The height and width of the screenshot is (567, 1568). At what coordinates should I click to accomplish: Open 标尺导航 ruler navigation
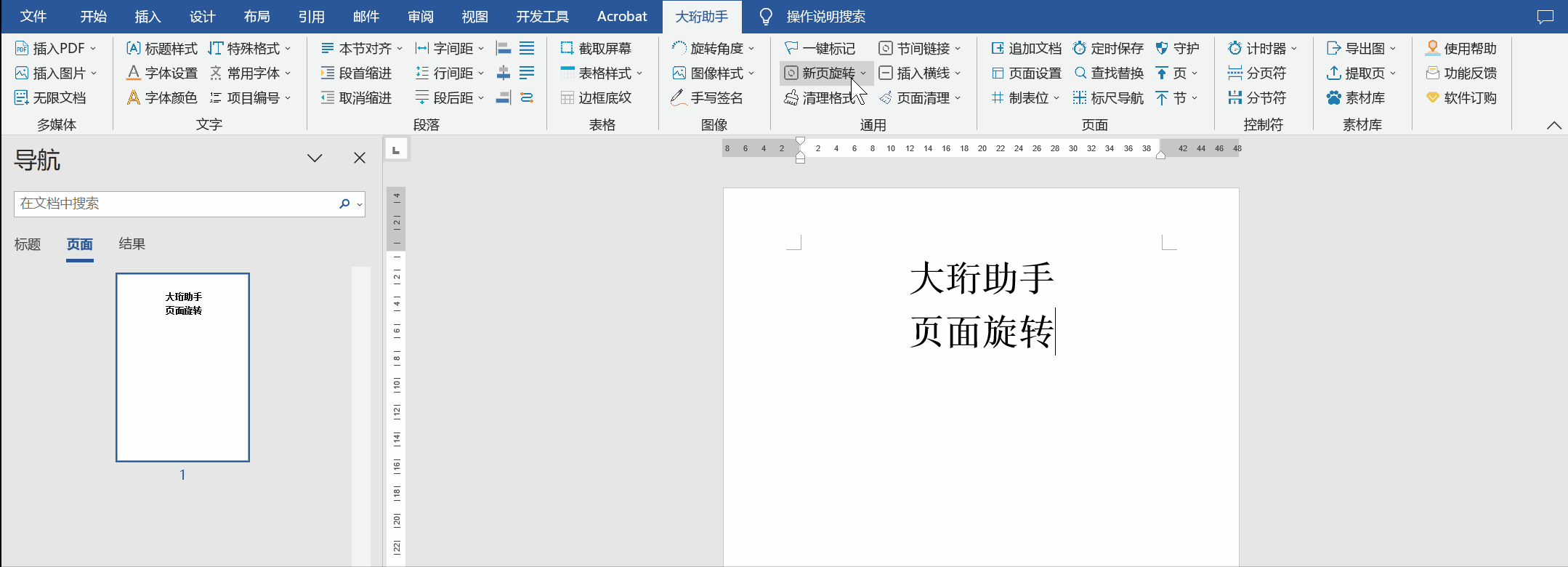(x=1108, y=97)
